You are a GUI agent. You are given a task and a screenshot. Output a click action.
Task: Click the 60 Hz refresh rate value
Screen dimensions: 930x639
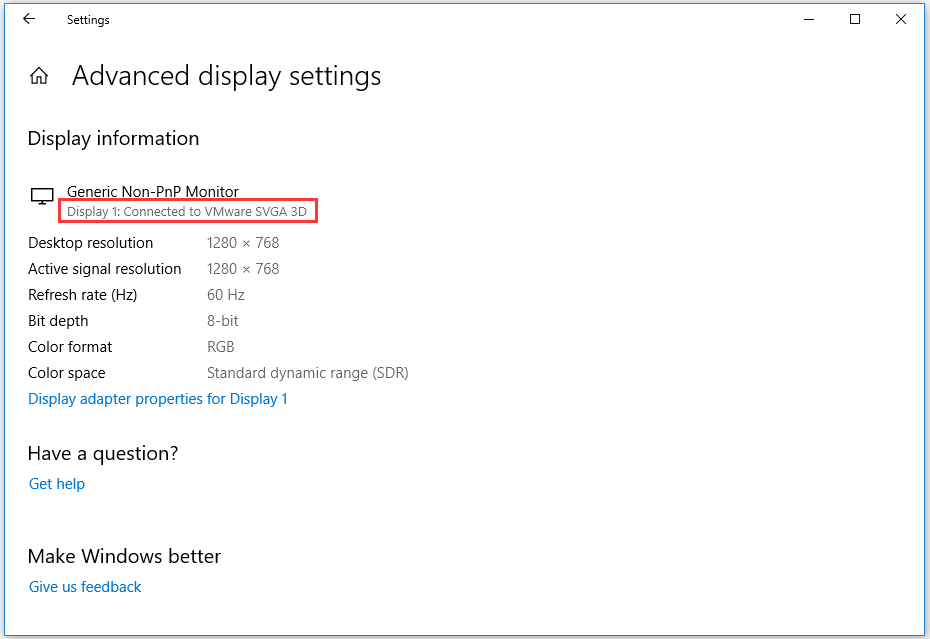[226, 295]
